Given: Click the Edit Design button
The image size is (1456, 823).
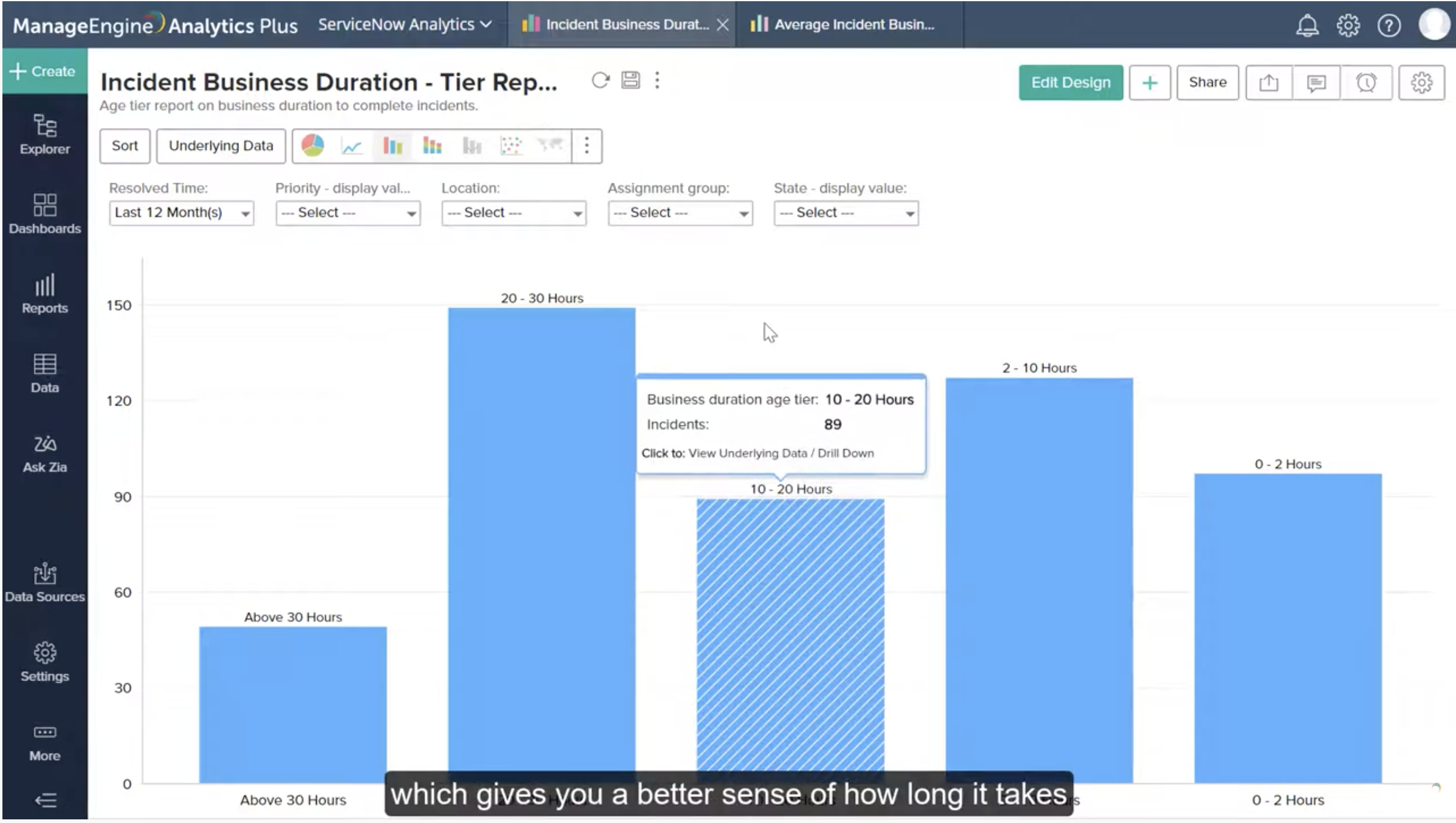Looking at the screenshot, I should tap(1070, 82).
